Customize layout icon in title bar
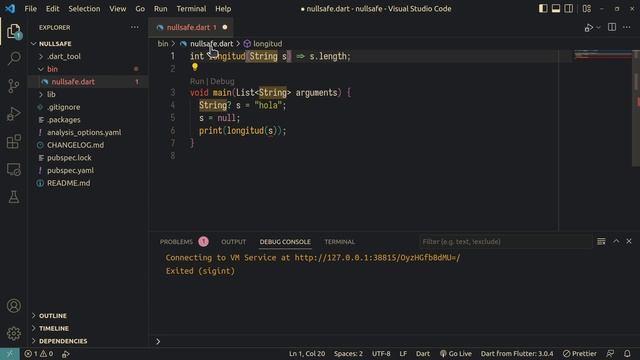The width and height of the screenshot is (640, 360). pyautogui.click(x=587, y=9)
